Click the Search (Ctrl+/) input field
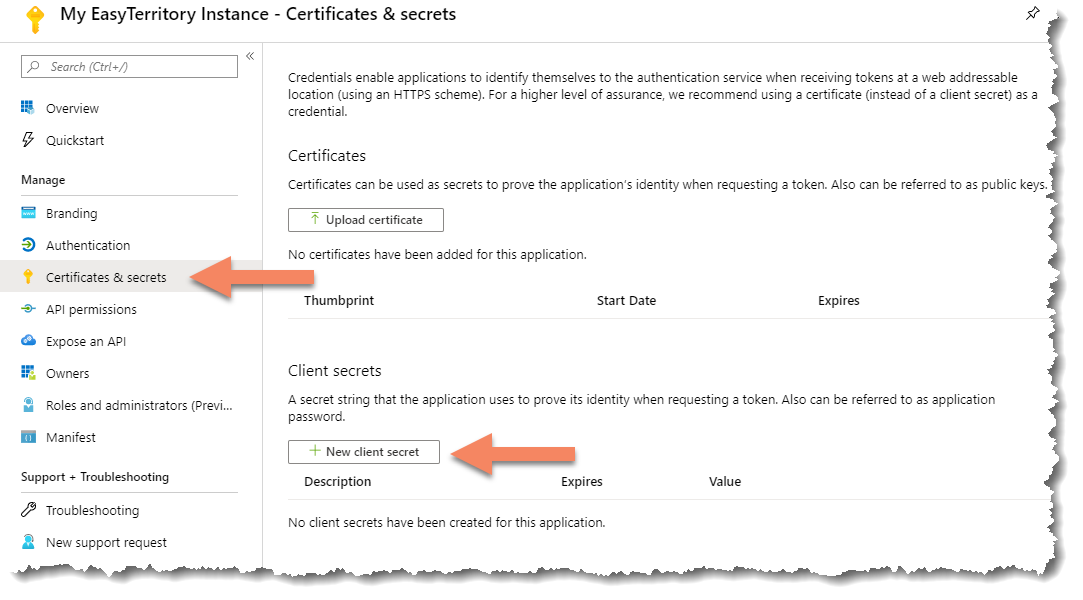The height and width of the screenshot is (600, 1083). (x=130, y=67)
